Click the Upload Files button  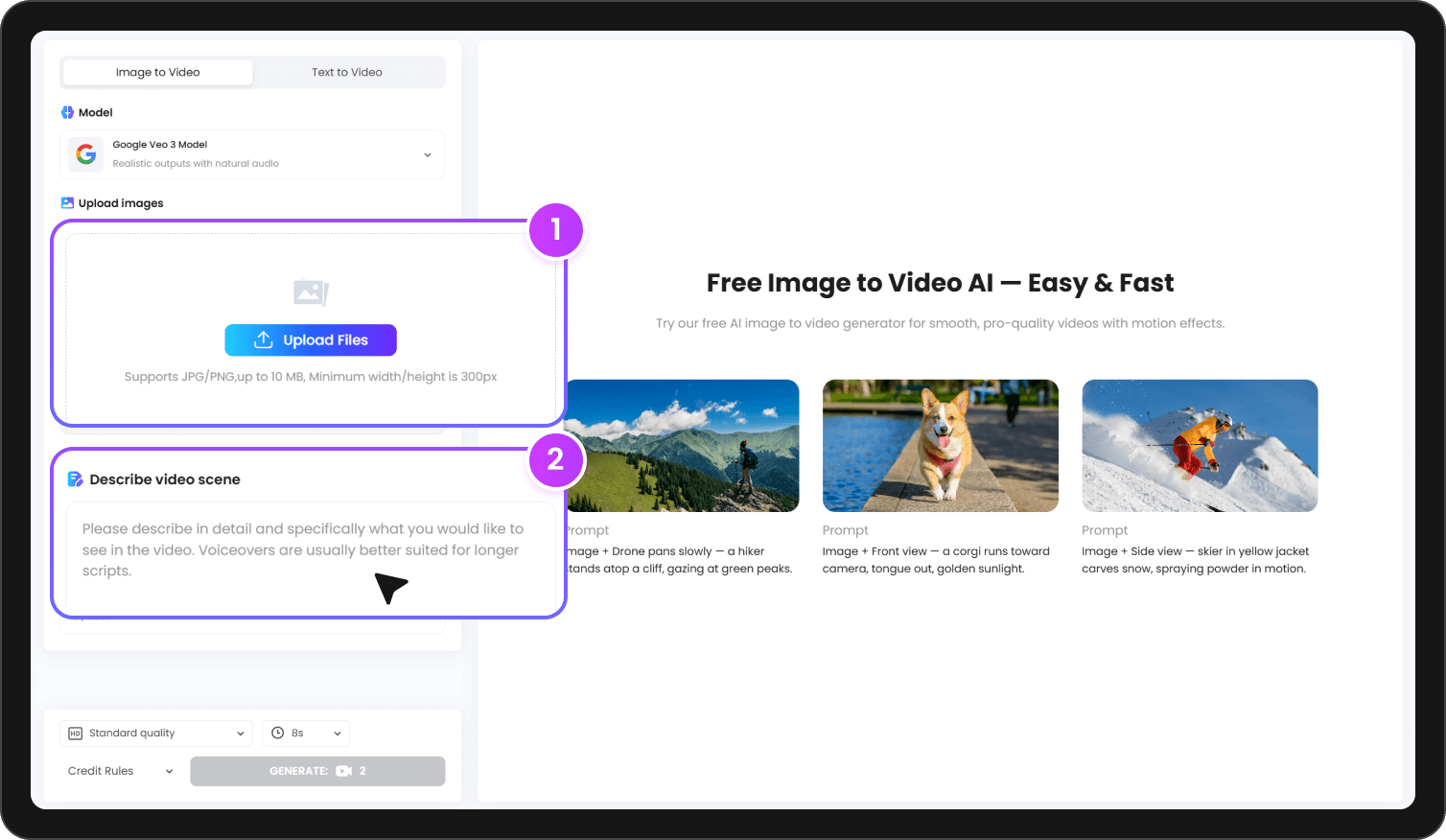[310, 339]
